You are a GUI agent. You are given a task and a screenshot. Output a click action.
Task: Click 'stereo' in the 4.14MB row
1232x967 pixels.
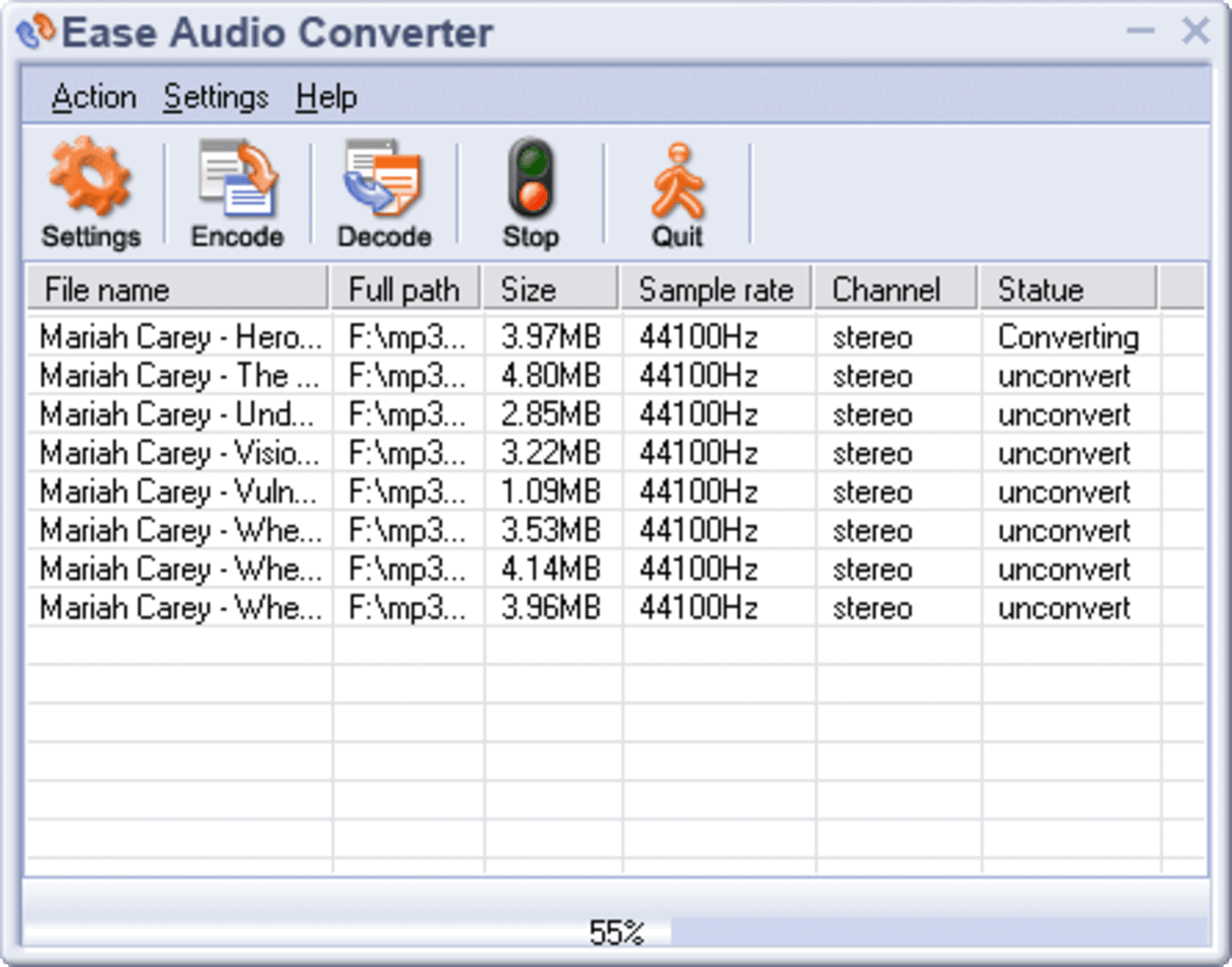point(873,570)
